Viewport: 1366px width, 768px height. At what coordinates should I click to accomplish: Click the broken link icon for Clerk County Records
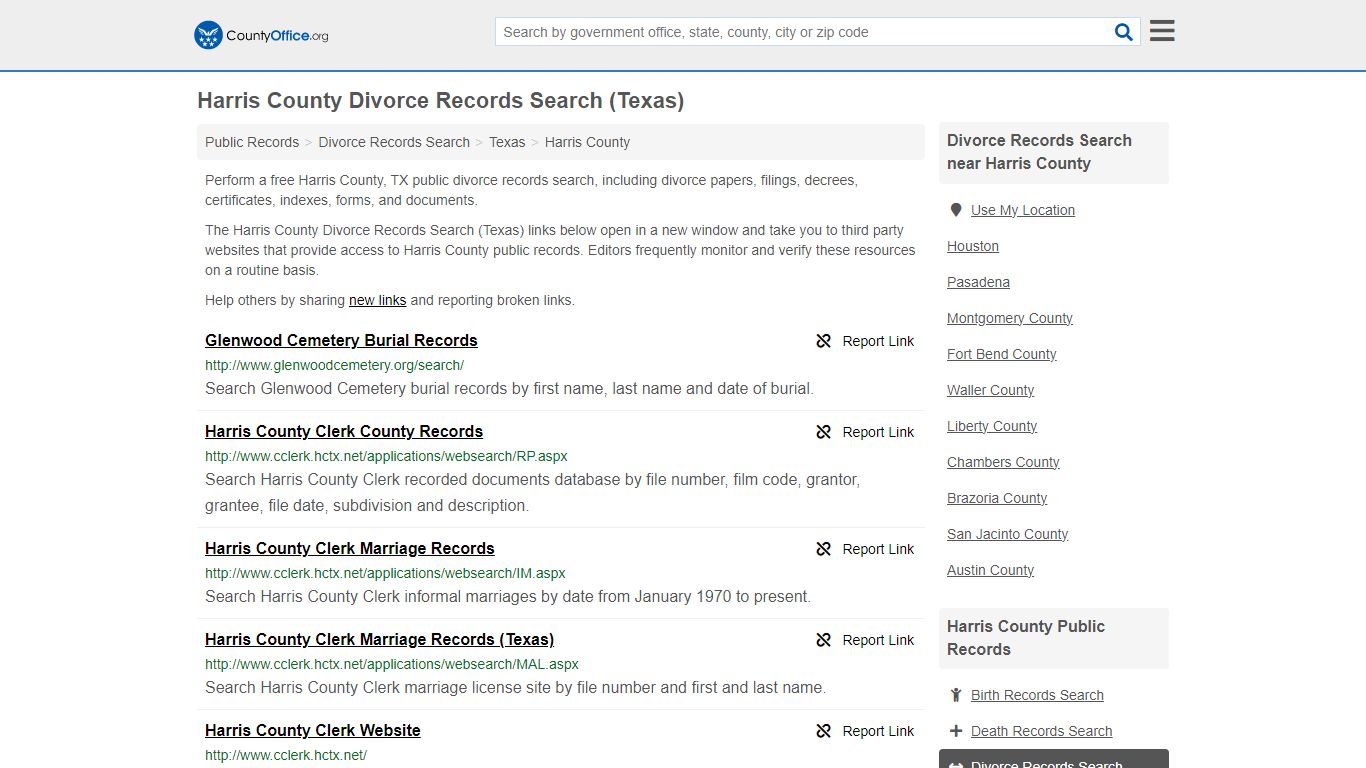click(x=824, y=432)
